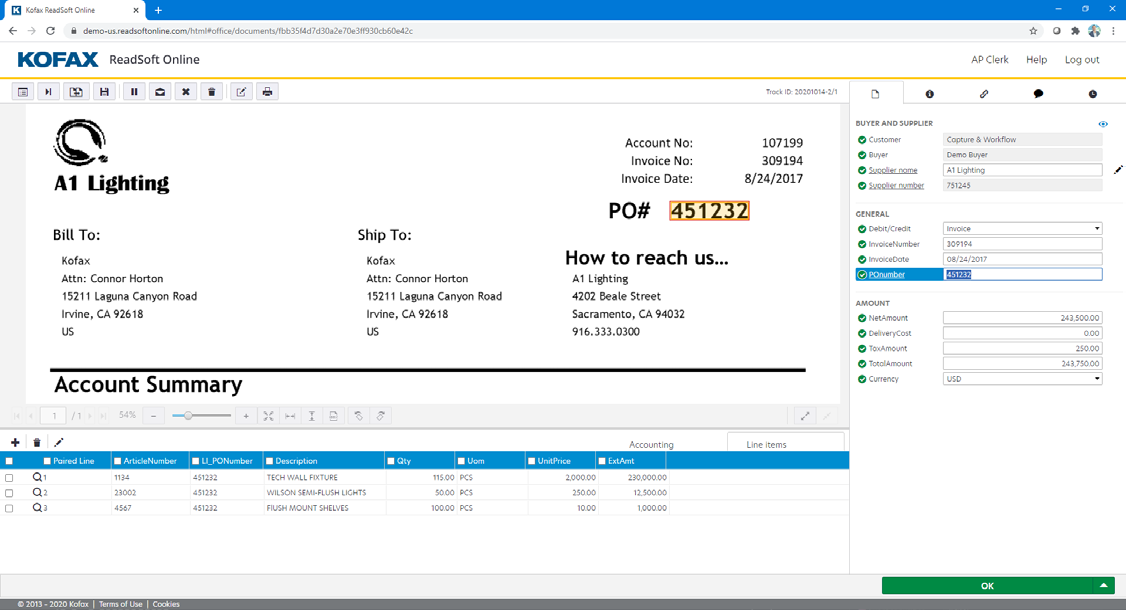
Task: Tick the checkbox for line item 1
Action: (x=9, y=478)
